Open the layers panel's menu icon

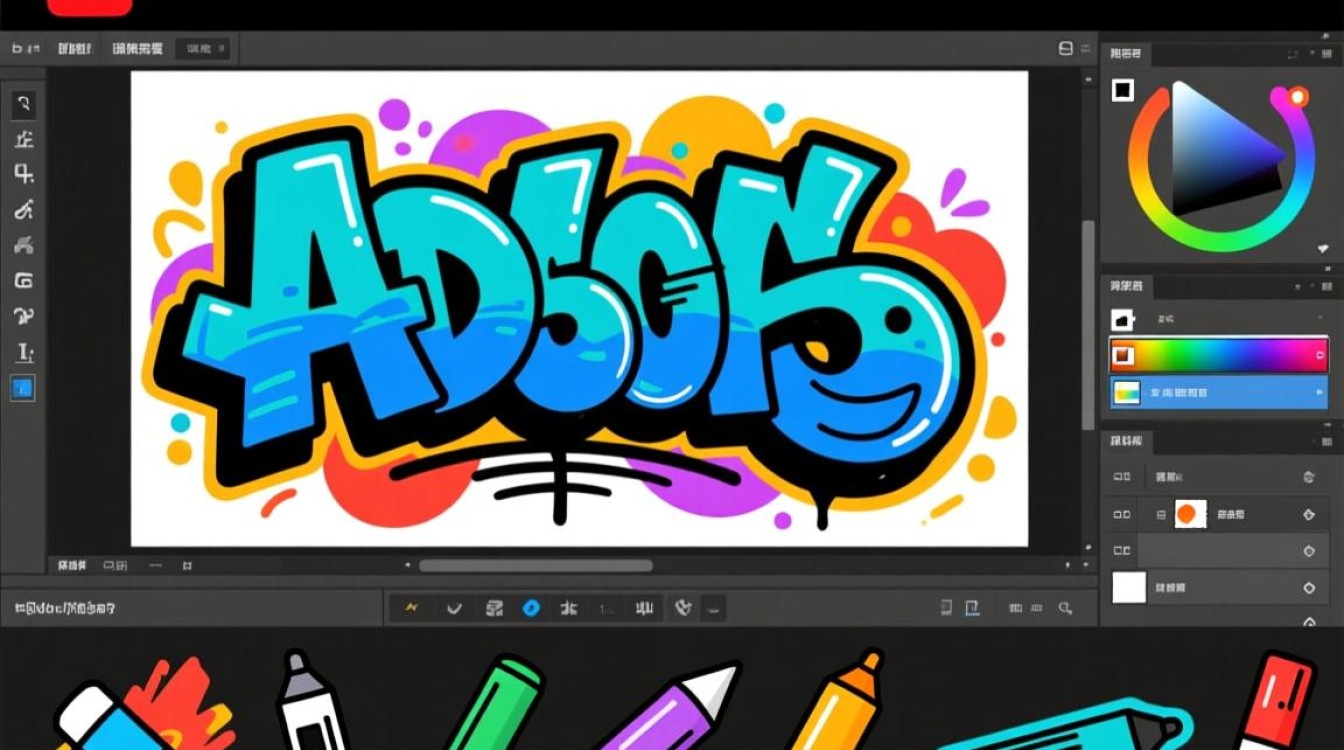(x=1329, y=441)
